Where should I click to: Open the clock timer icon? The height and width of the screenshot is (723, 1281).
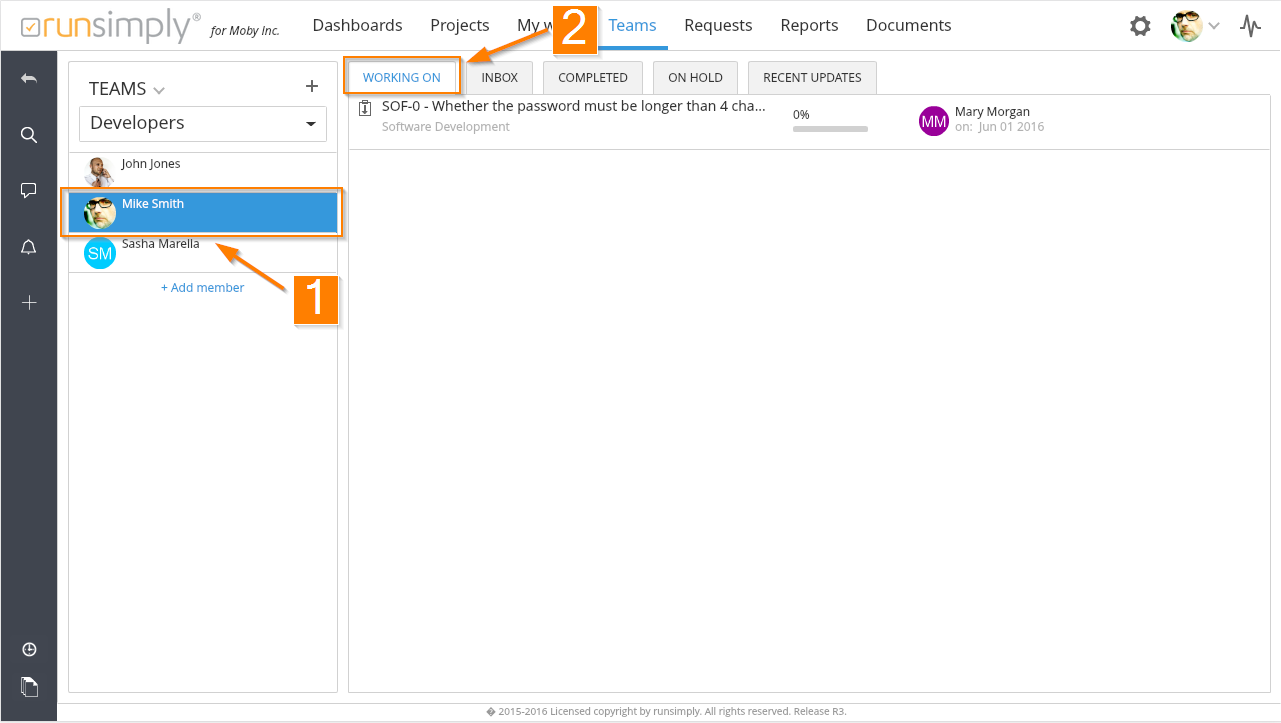[29, 650]
